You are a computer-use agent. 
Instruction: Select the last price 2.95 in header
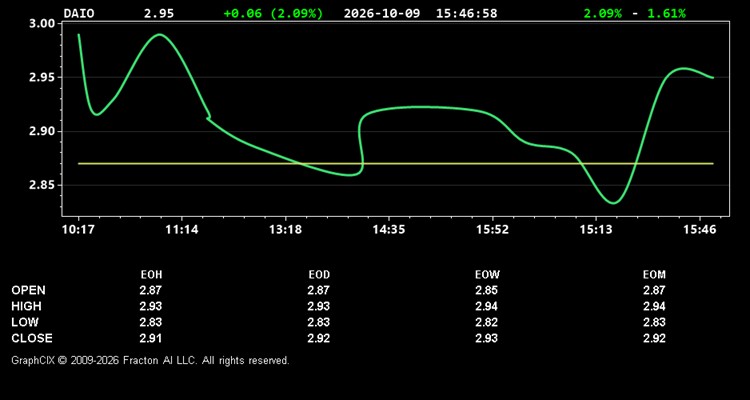click(159, 13)
